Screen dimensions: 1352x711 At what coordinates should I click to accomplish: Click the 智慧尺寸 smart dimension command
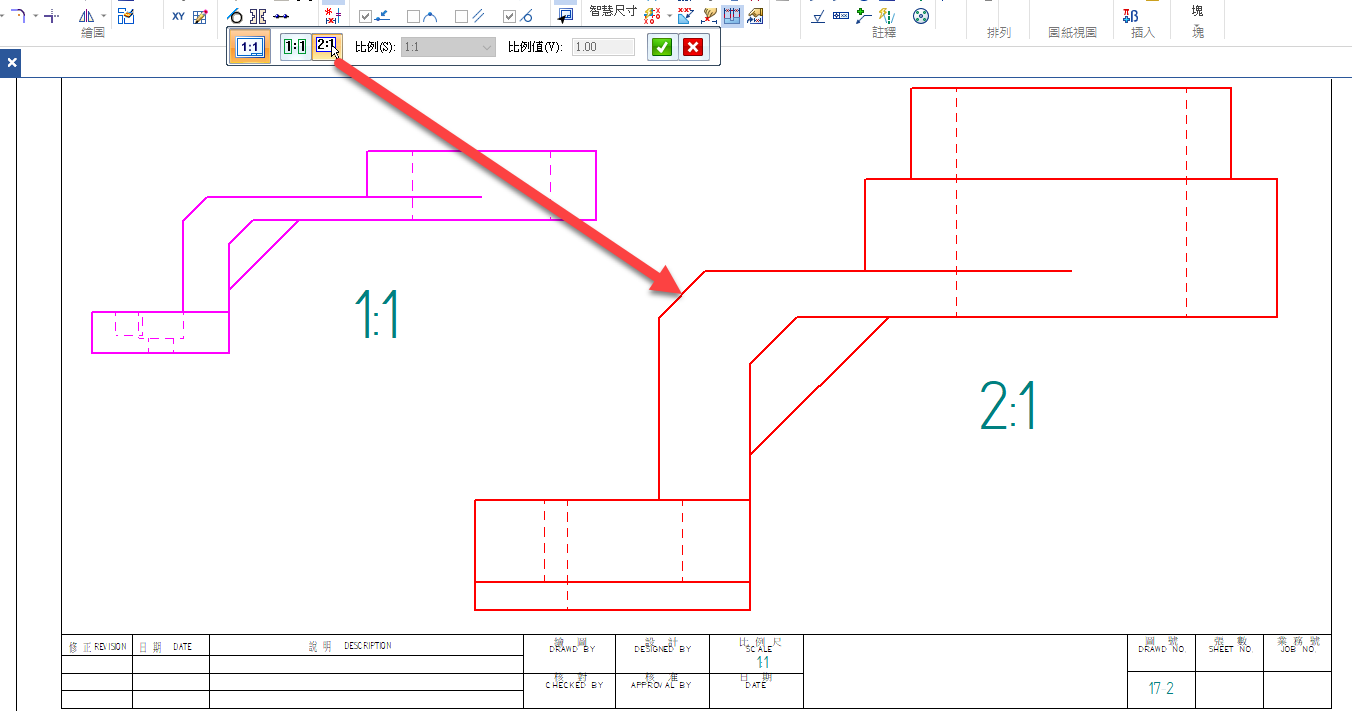(612, 11)
